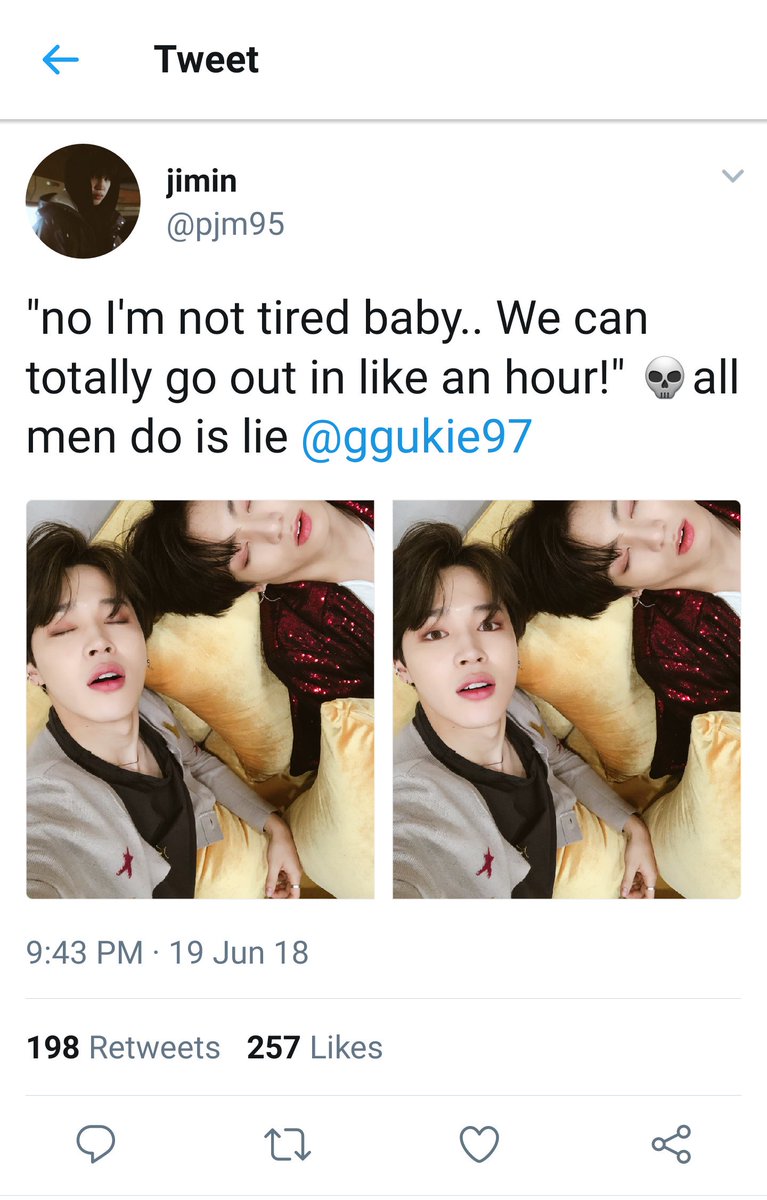This screenshot has width=767, height=1200.
Task: Open the @ggukie97 mention link
Action: [x=416, y=438]
